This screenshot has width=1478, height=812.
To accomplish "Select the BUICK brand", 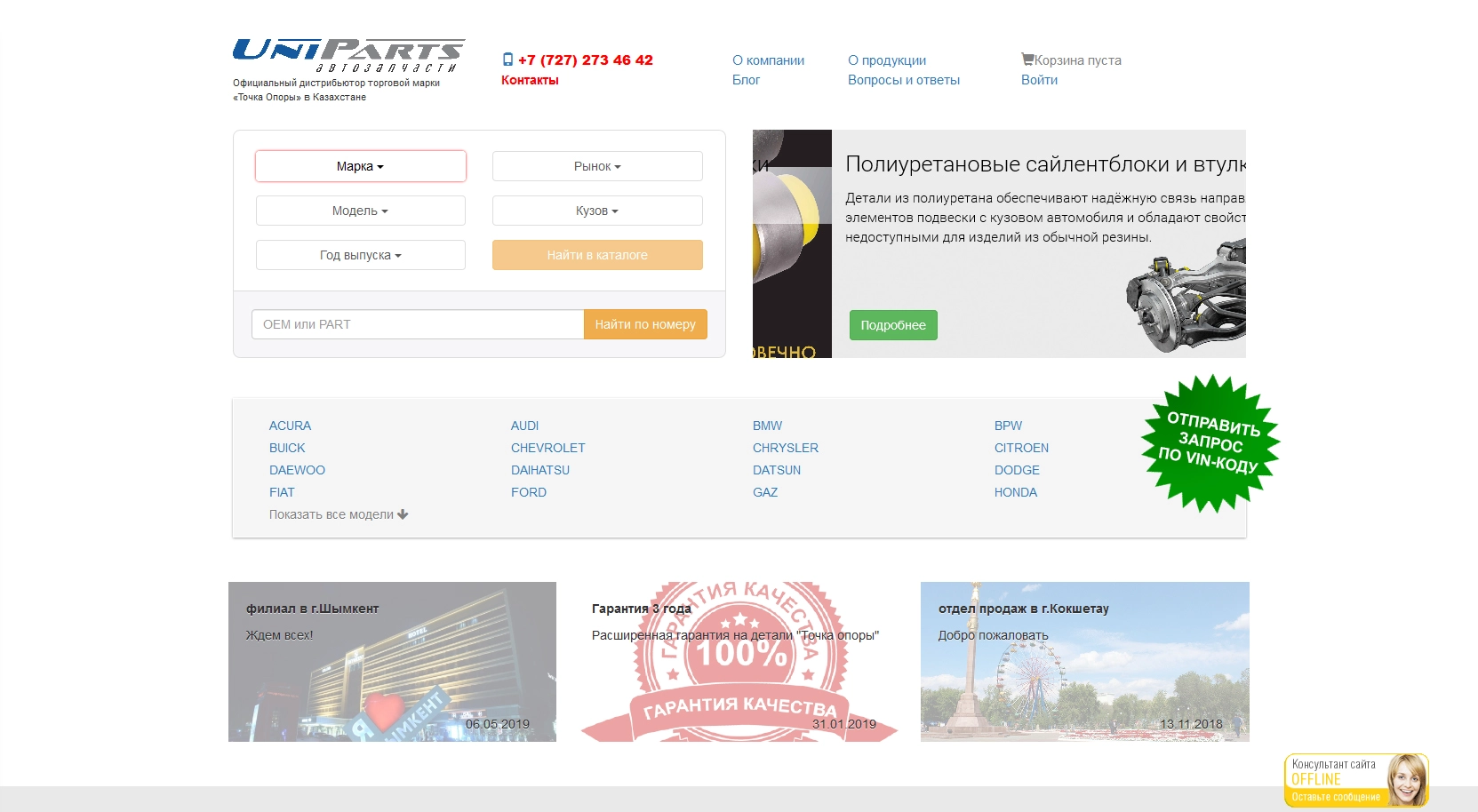I will pyautogui.click(x=287, y=448).
